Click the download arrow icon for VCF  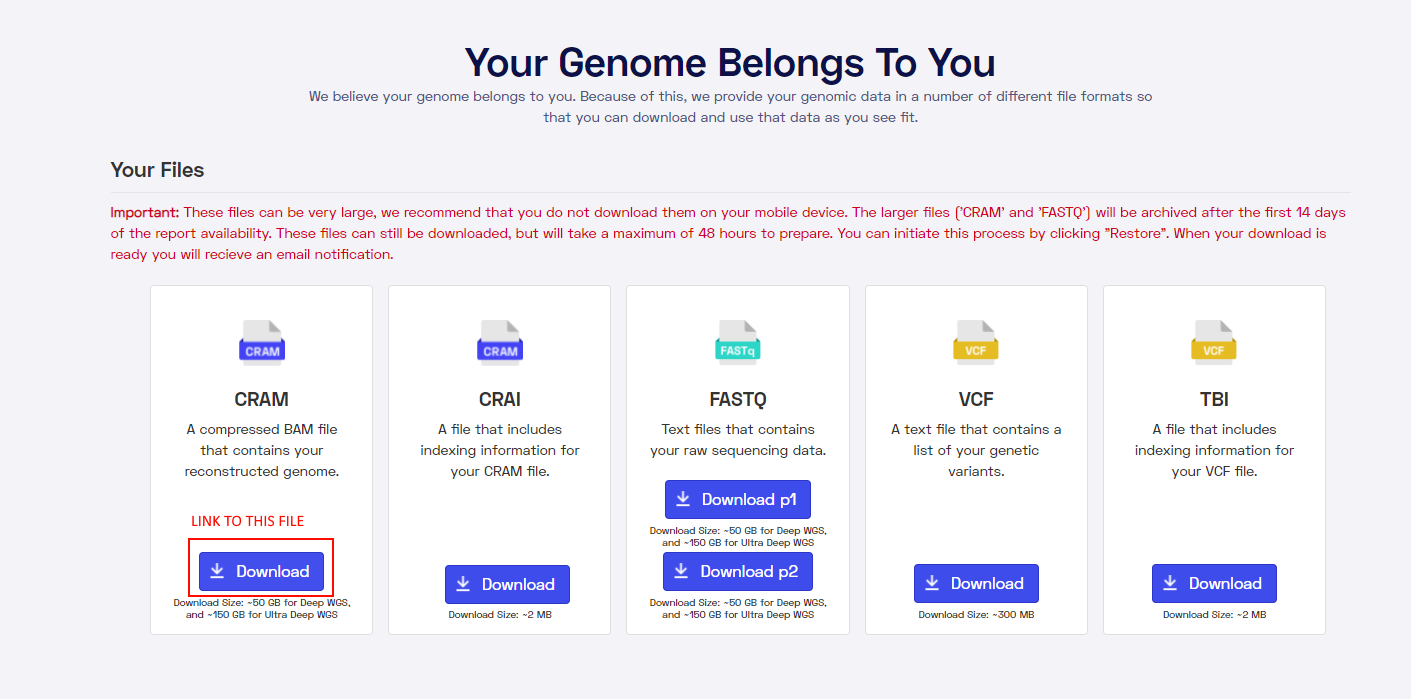click(932, 583)
